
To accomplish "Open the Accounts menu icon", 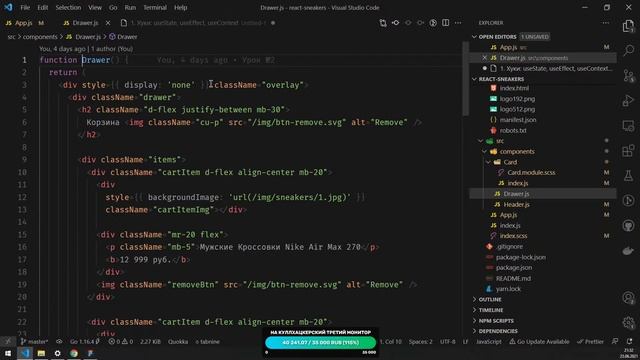I will coord(629,298).
